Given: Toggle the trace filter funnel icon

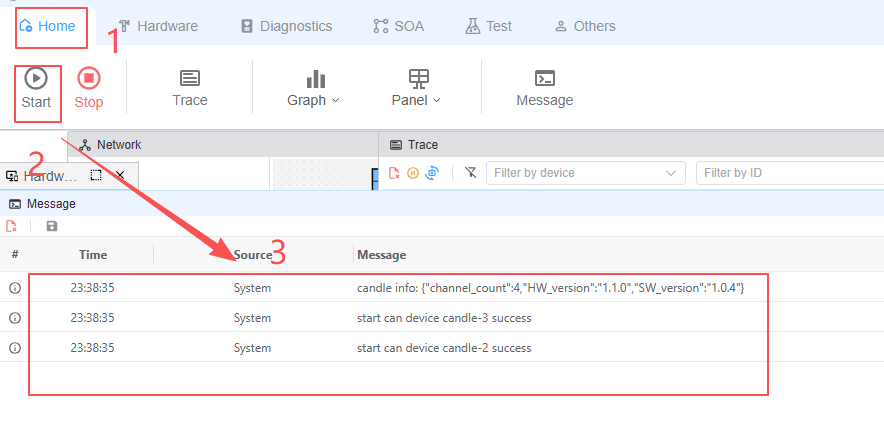Looking at the screenshot, I should pyautogui.click(x=471, y=173).
